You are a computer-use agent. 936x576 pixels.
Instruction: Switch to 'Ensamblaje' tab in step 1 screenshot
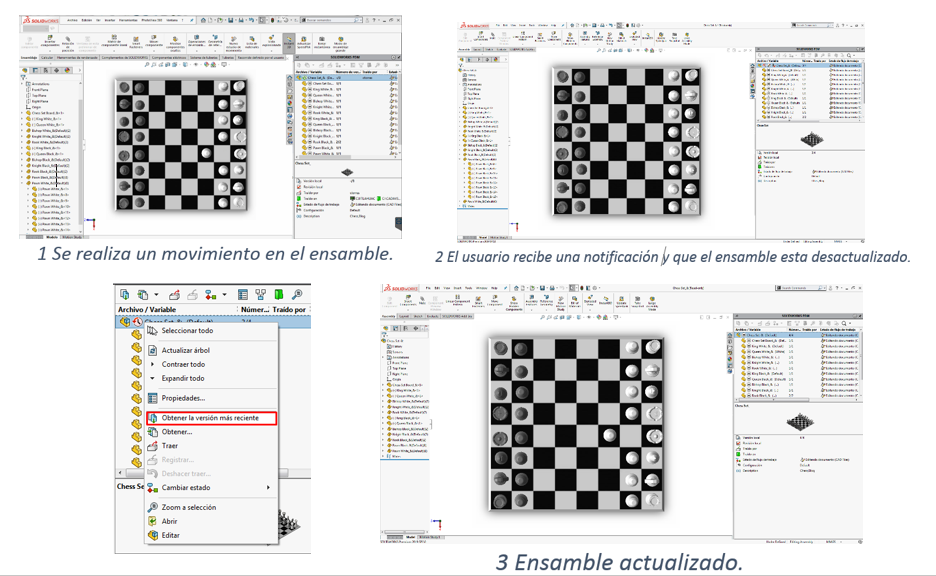(29, 58)
